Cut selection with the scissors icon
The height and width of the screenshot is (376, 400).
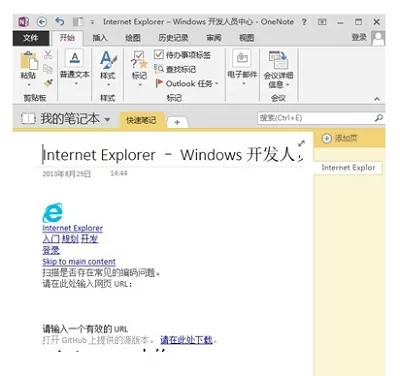pos(48,55)
